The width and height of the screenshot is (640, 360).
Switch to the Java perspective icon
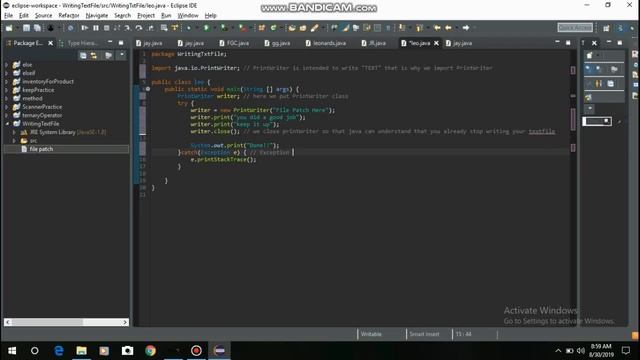click(x=620, y=28)
